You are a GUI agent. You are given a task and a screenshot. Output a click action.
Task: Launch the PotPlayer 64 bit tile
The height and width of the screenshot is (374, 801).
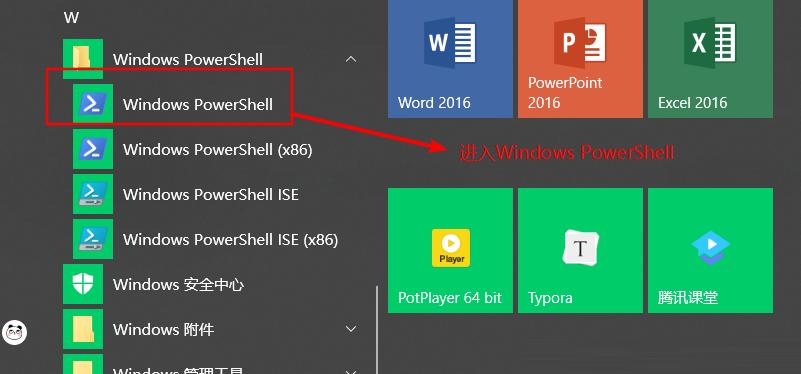click(x=450, y=250)
